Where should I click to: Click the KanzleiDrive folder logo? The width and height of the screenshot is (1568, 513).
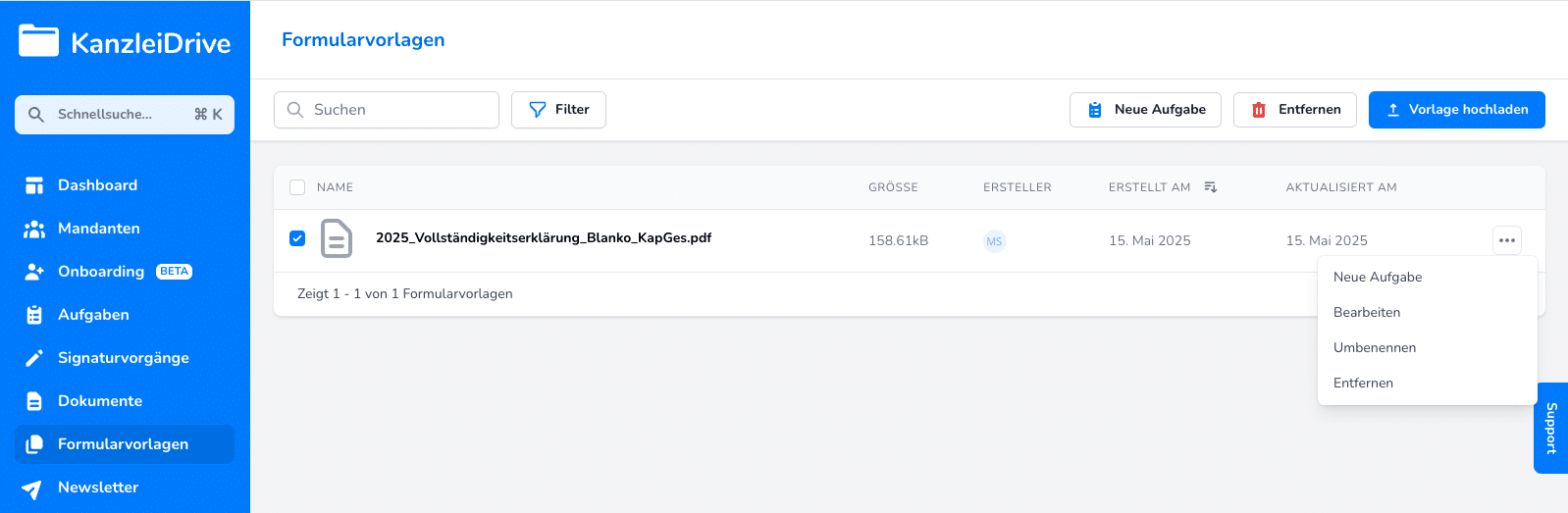39,41
